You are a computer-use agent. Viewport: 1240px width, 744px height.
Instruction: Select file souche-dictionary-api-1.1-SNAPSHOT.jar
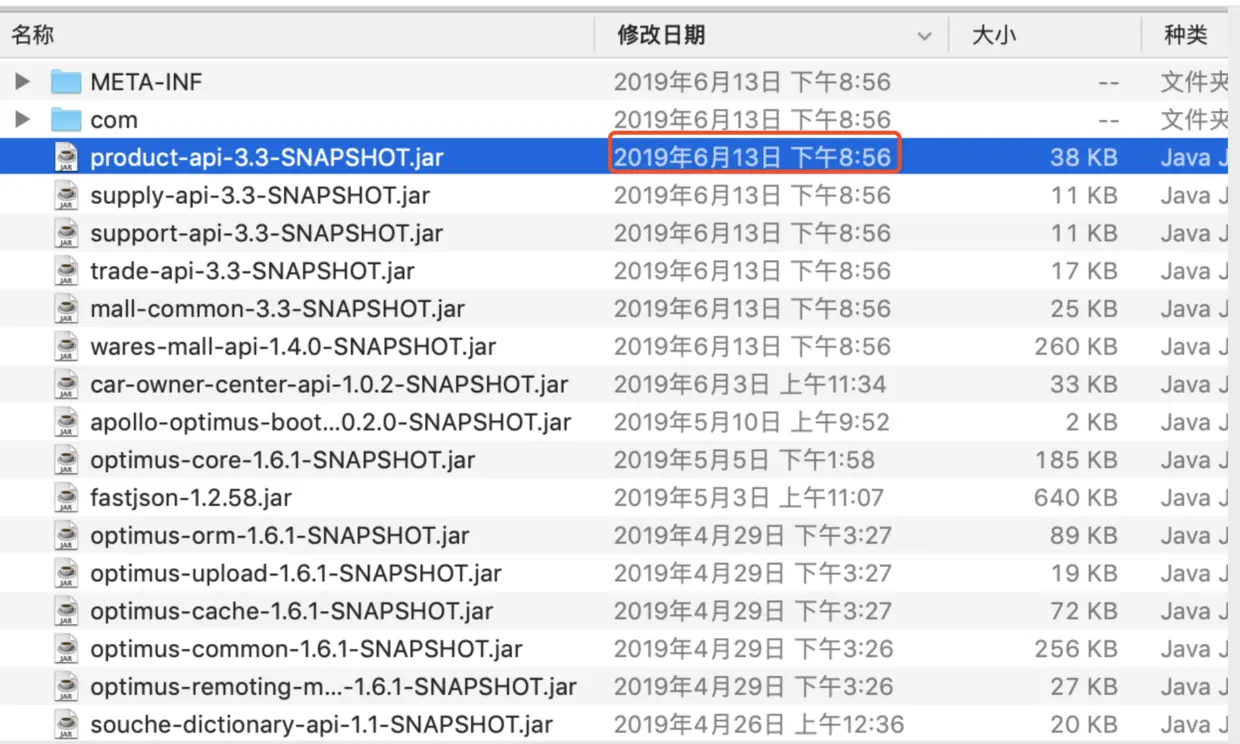pos(322,724)
